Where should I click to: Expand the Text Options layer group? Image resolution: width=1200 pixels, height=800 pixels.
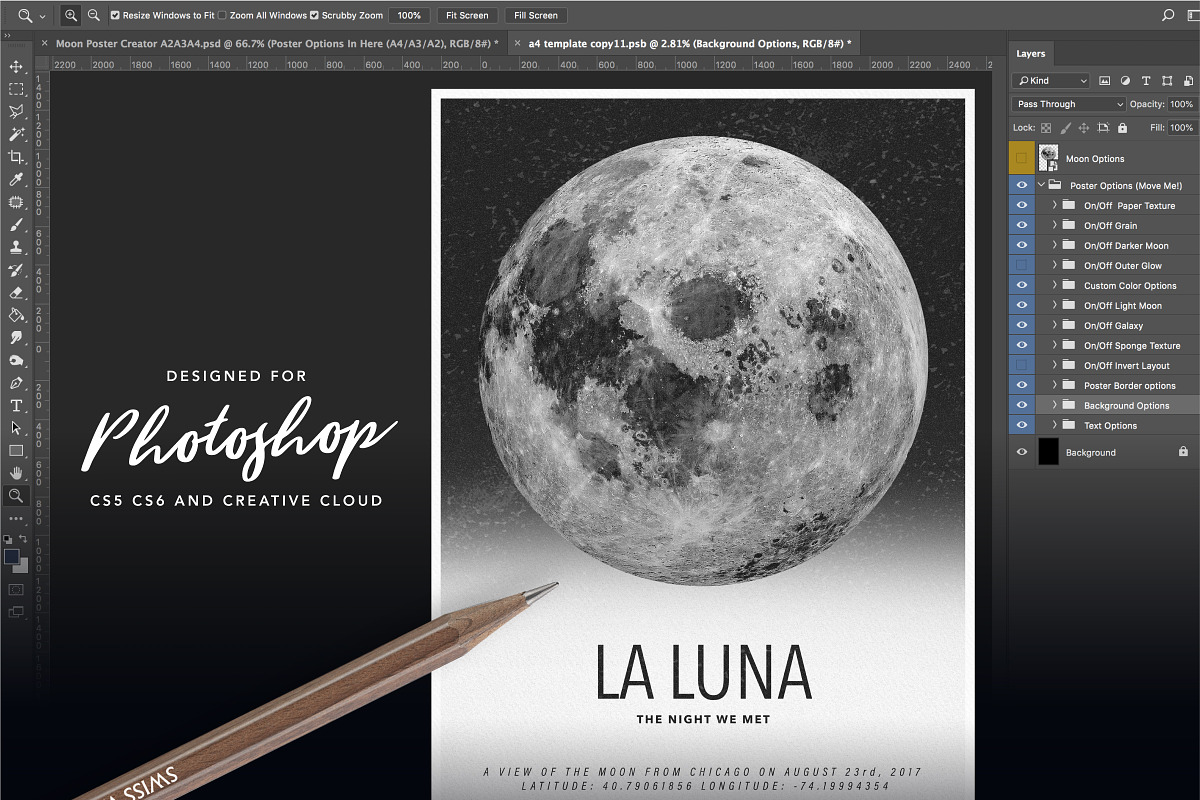tap(1054, 425)
